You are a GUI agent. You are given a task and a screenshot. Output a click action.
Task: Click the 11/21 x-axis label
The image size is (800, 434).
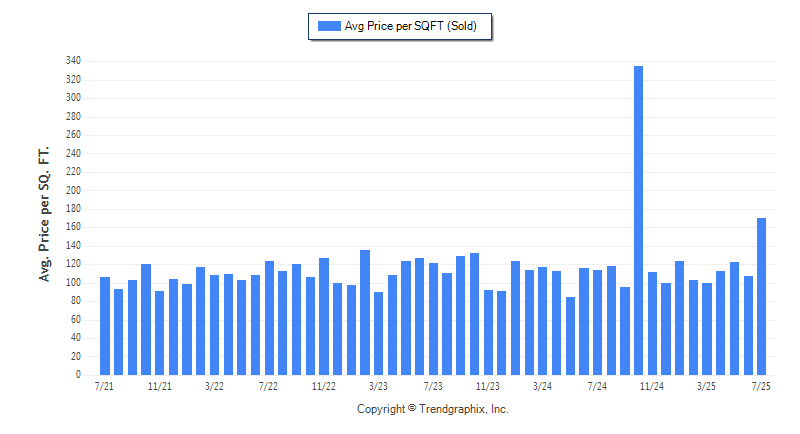(x=160, y=386)
